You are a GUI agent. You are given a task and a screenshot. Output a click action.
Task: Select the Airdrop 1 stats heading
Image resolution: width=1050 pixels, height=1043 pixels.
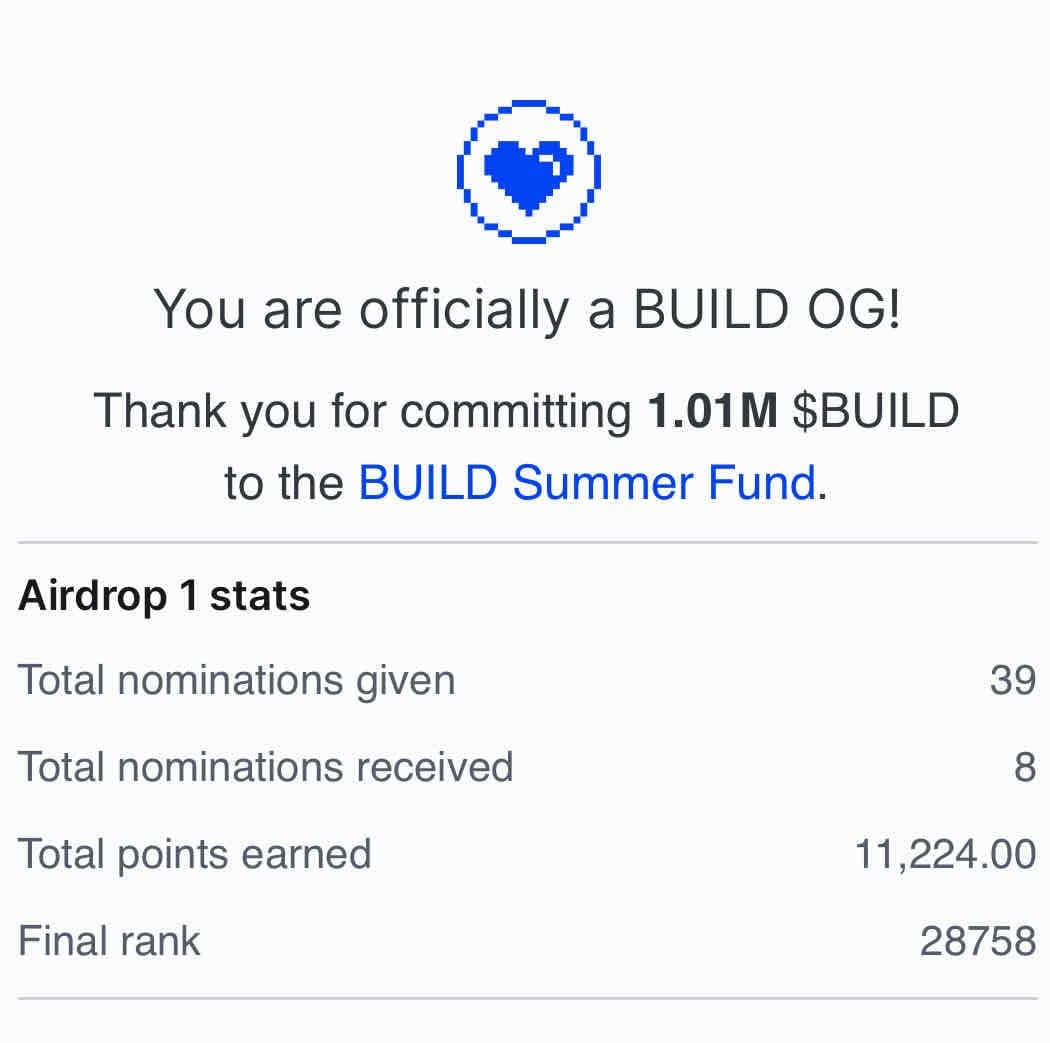pyautogui.click(x=164, y=596)
